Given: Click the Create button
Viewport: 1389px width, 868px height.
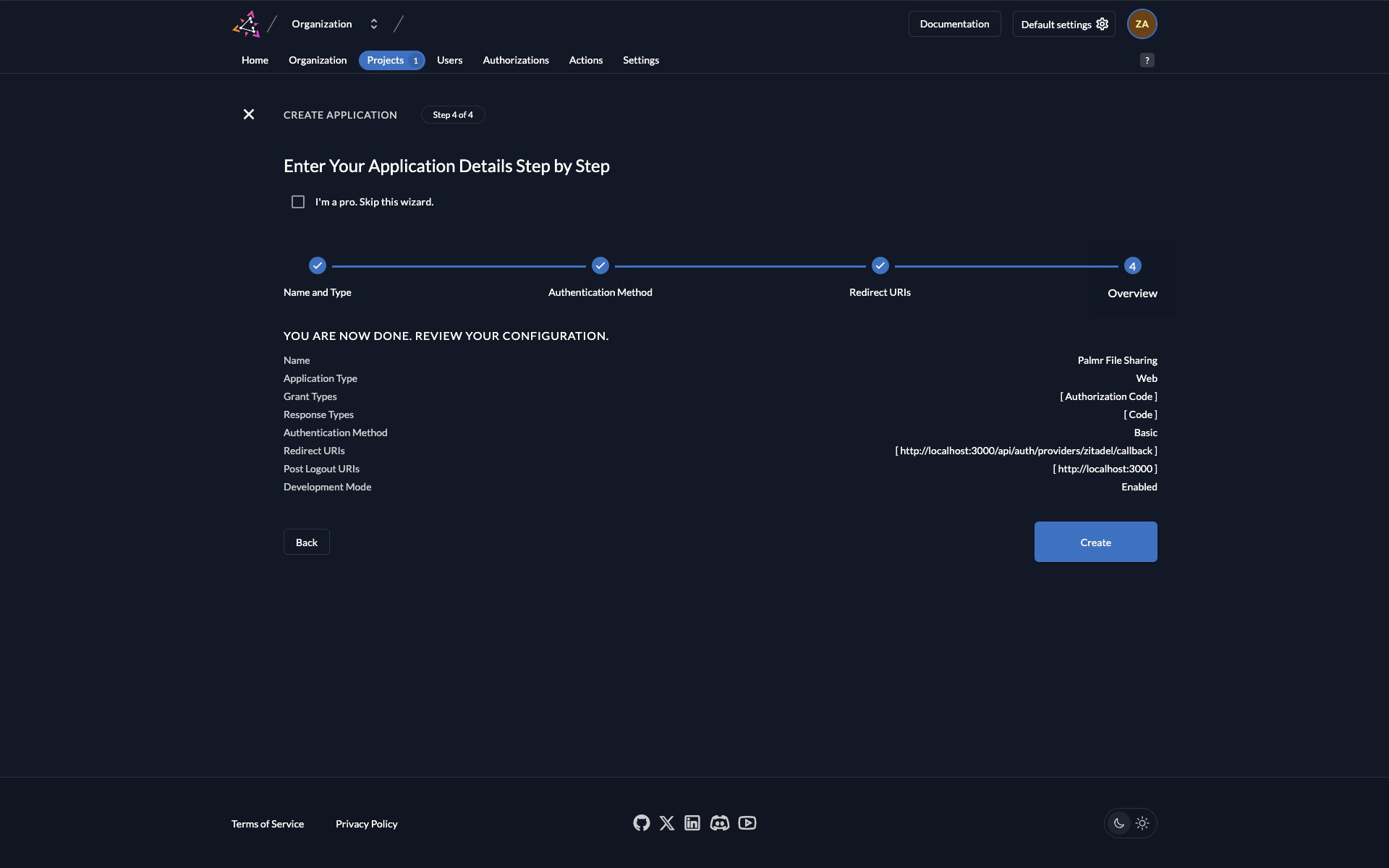Looking at the screenshot, I should pyautogui.click(x=1095, y=542).
